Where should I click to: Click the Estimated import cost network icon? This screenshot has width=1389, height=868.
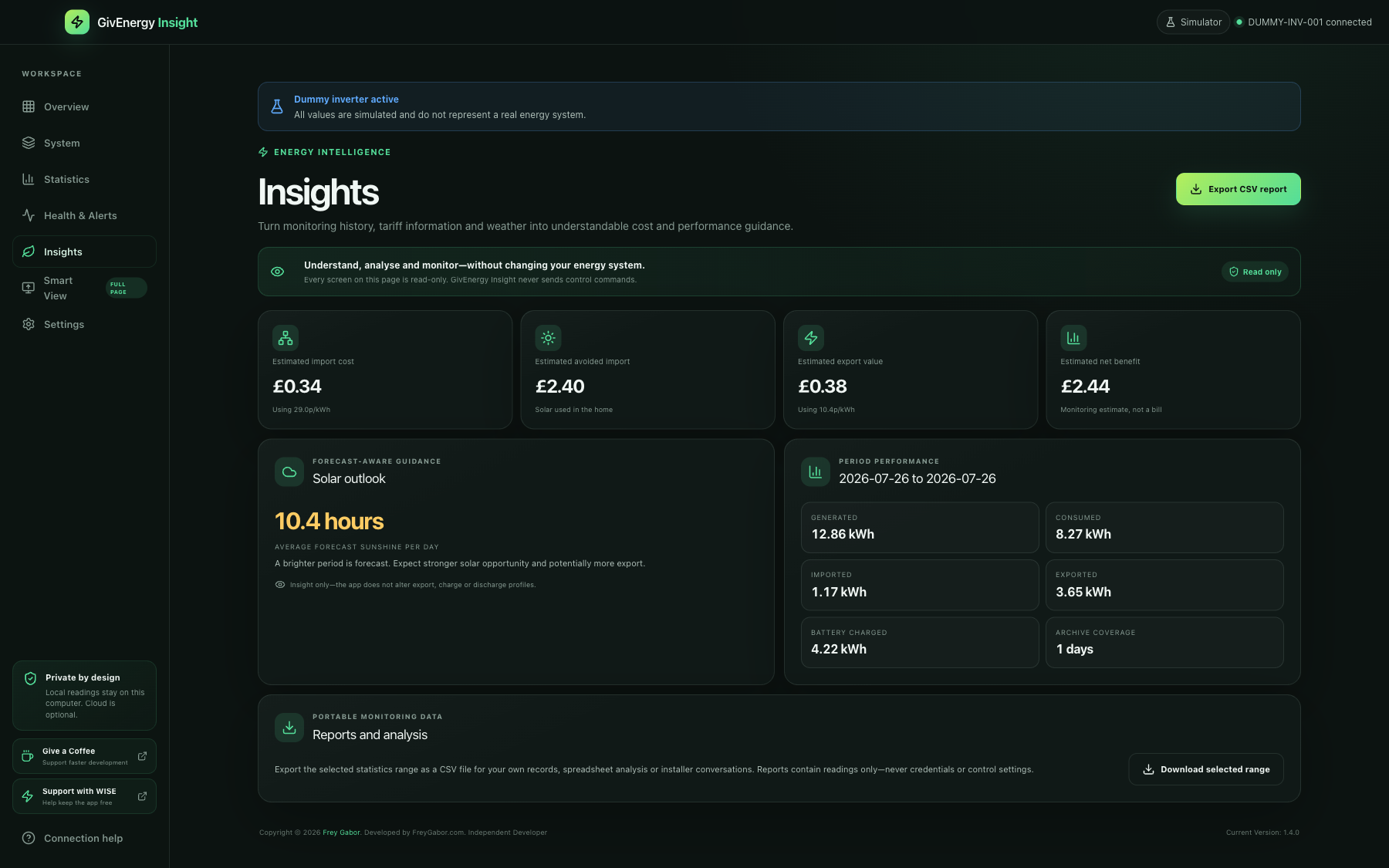286,338
